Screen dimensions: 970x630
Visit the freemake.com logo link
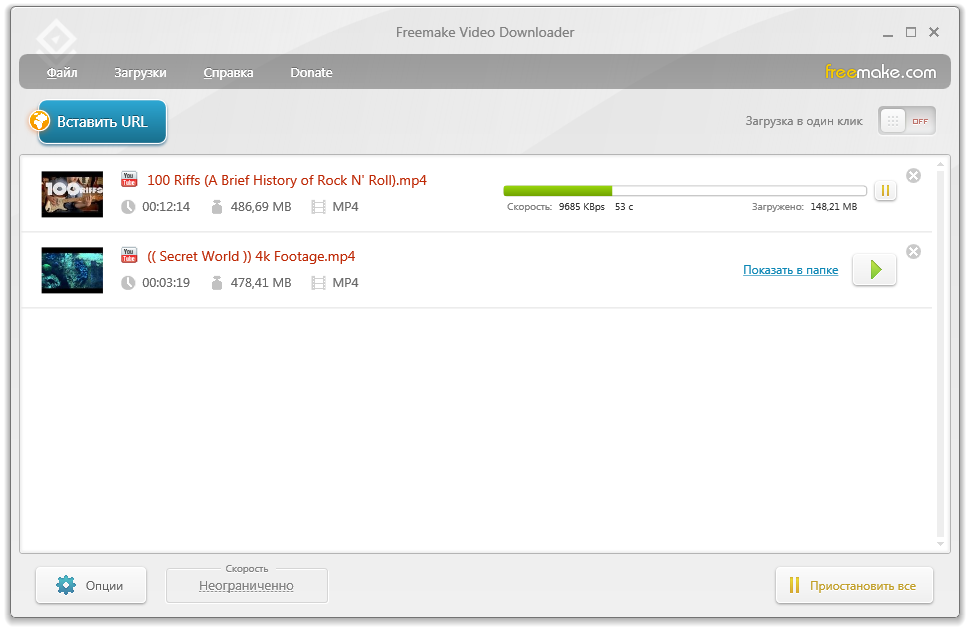coord(880,72)
